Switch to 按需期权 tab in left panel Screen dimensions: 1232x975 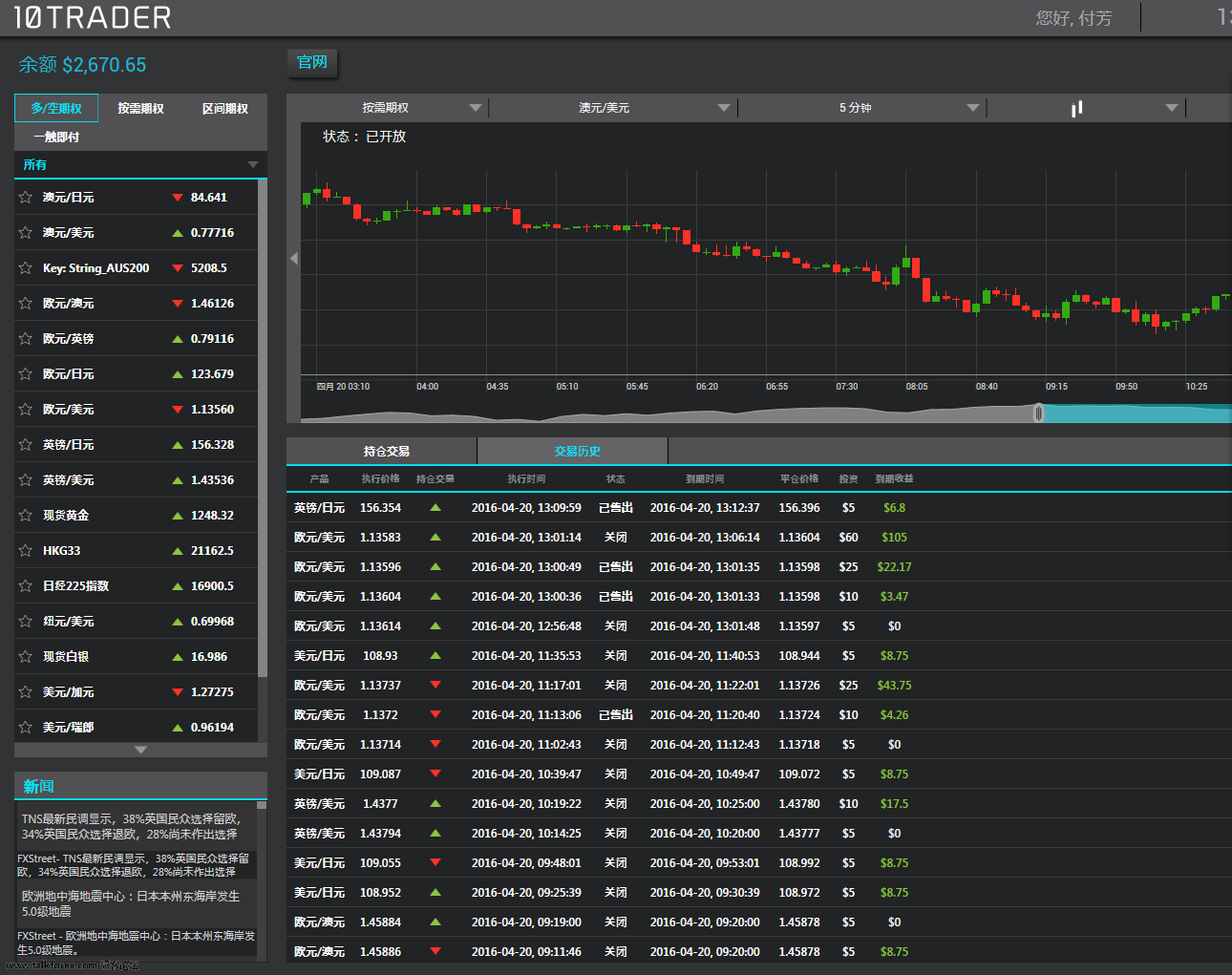click(140, 109)
